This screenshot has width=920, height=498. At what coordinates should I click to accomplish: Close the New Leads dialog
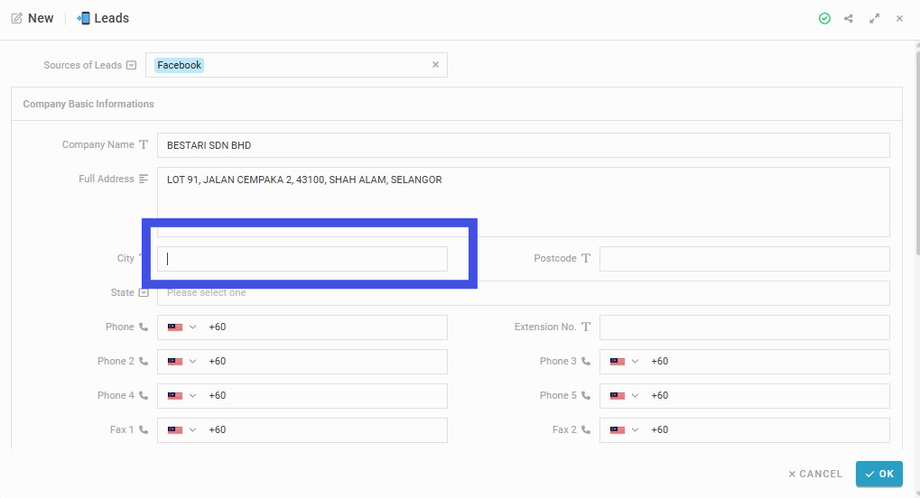(x=899, y=19)
